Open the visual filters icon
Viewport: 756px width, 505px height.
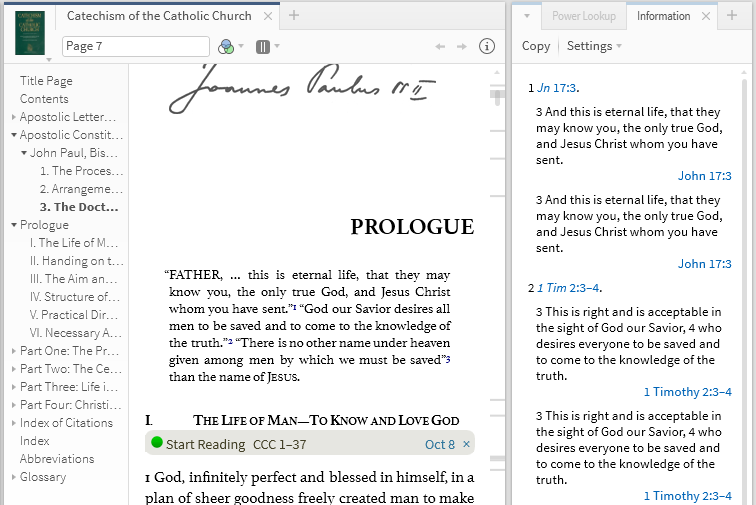pos(226,46)
